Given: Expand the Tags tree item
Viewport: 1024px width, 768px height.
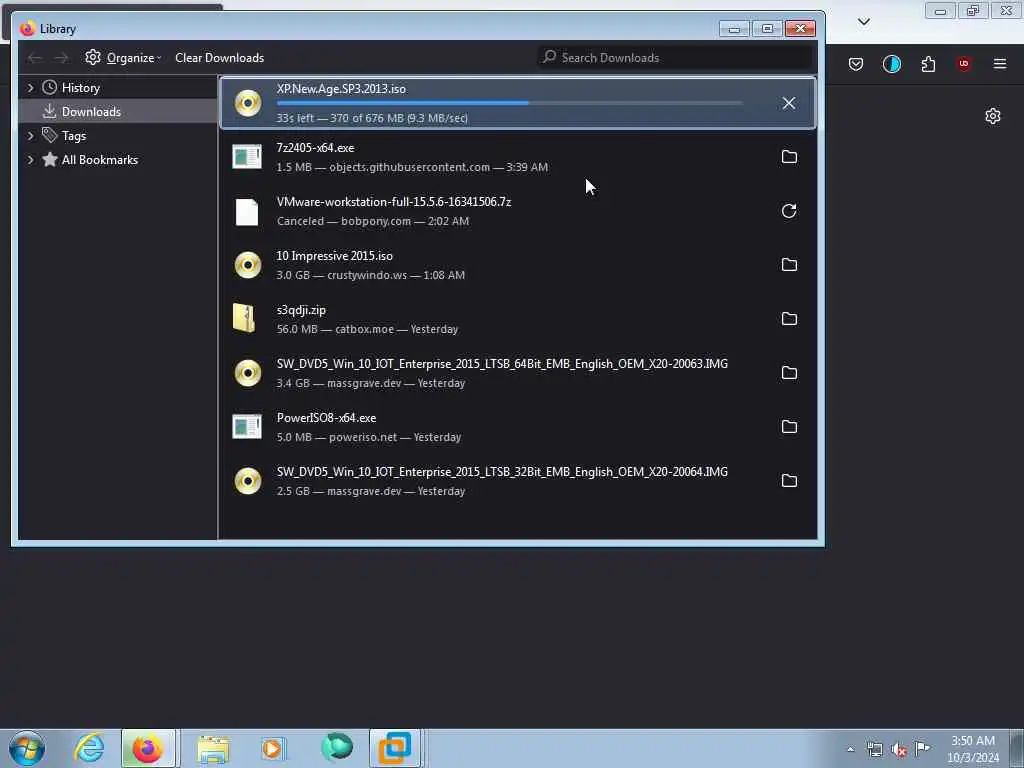Looking at the screenshot, I should click(x=30, y=136).
